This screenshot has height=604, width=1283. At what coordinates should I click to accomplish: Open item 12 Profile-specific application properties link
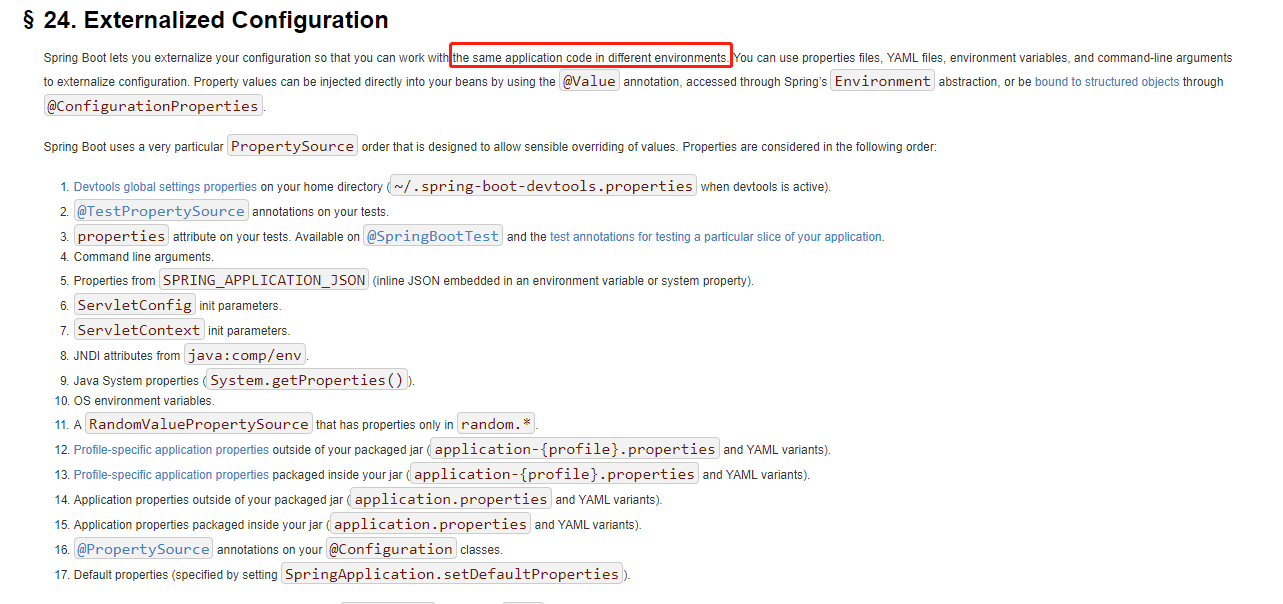171,450
